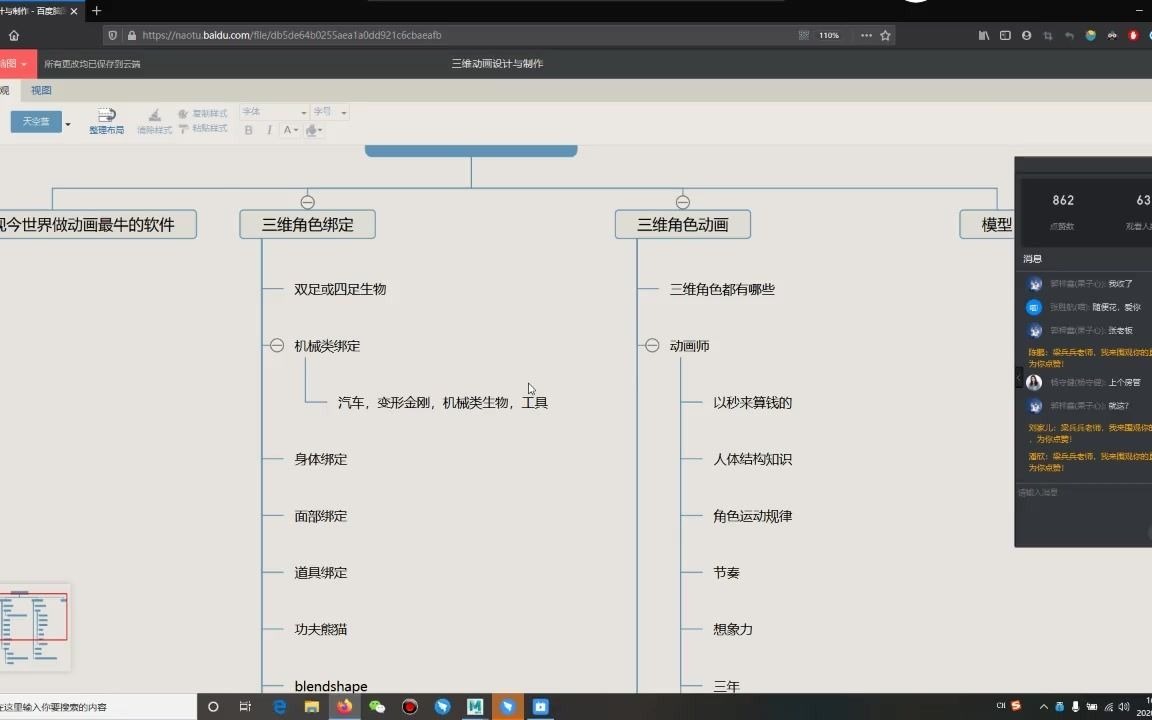The image size is (1152, 720).
Task: Open the browser profile account icon
Action: pyautogui.click(x=1026, y=35)
